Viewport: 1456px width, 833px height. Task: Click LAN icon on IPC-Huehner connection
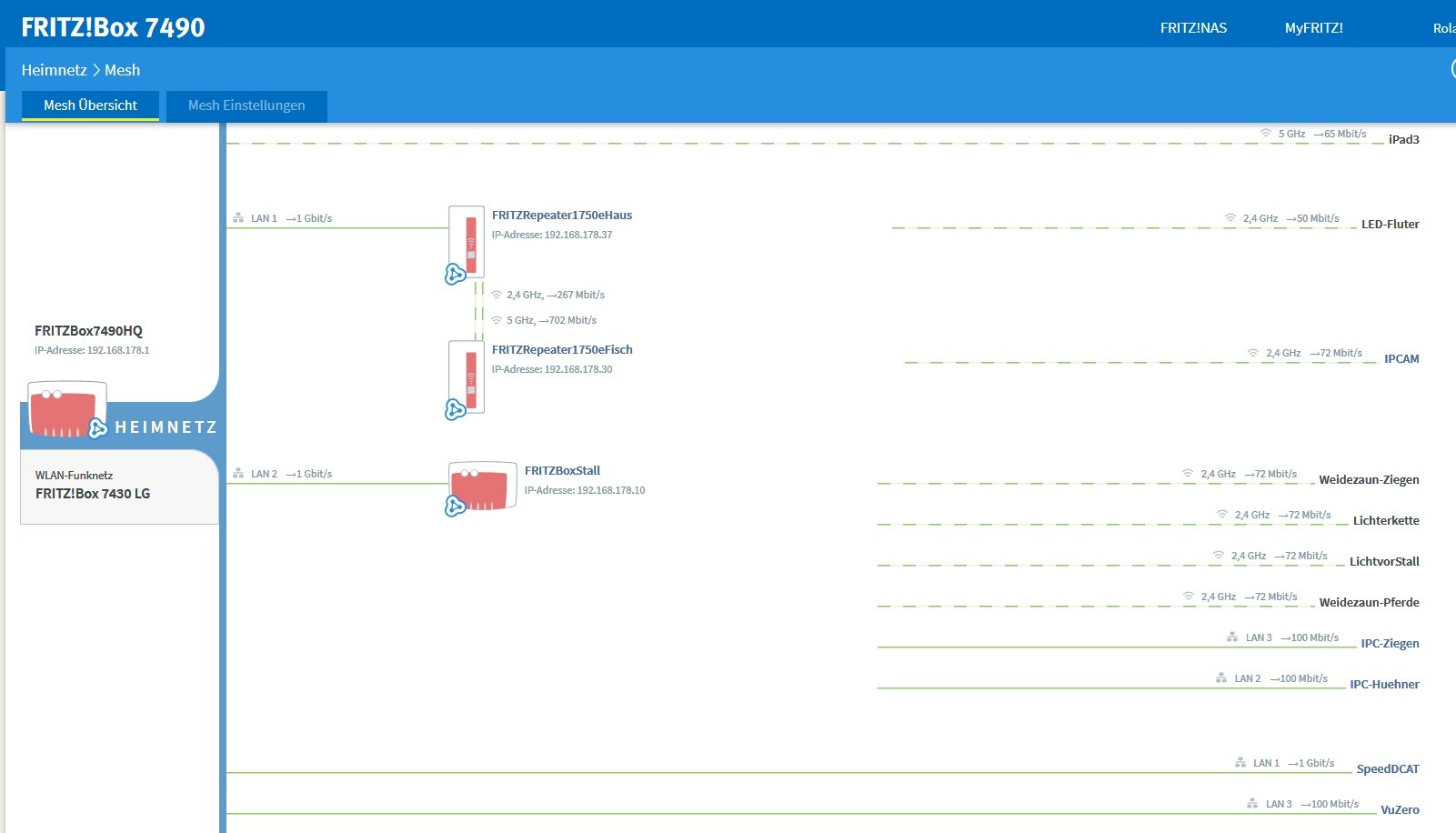(x=1221, y=678)
